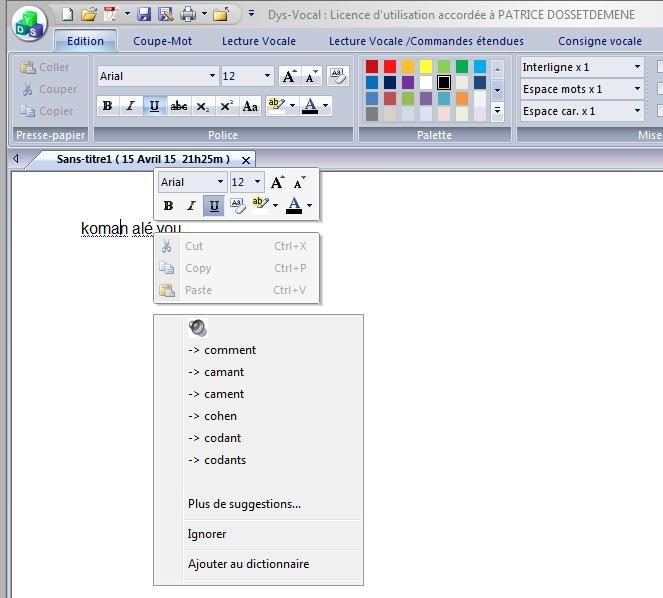Image resolution: width=663 pixels, height=598 pixels.
Task: Apply font color from the floating mini toolbar
Action: pyautogui.click(x=294, y=206)
